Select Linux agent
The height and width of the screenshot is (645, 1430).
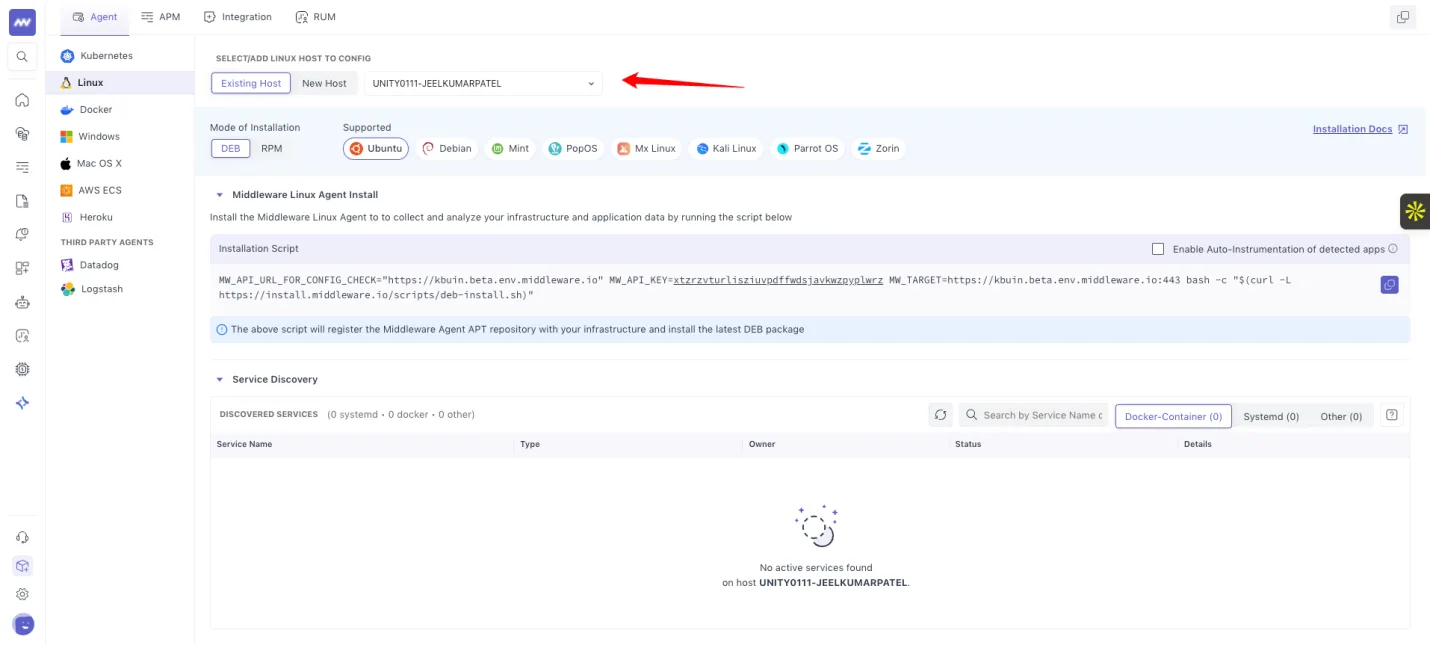coord(120,83)
